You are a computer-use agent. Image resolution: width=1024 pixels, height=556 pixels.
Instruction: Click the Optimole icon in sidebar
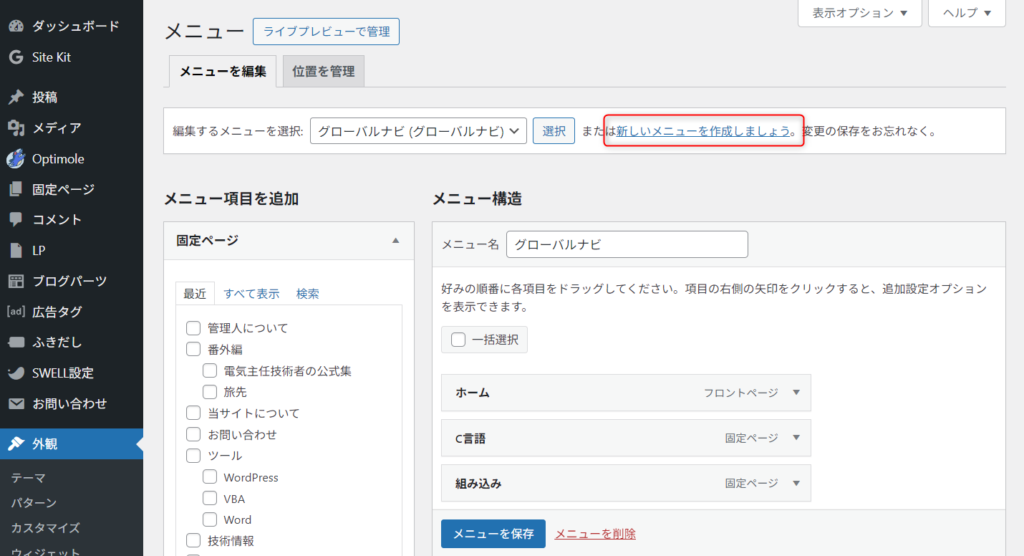[16, 159]
